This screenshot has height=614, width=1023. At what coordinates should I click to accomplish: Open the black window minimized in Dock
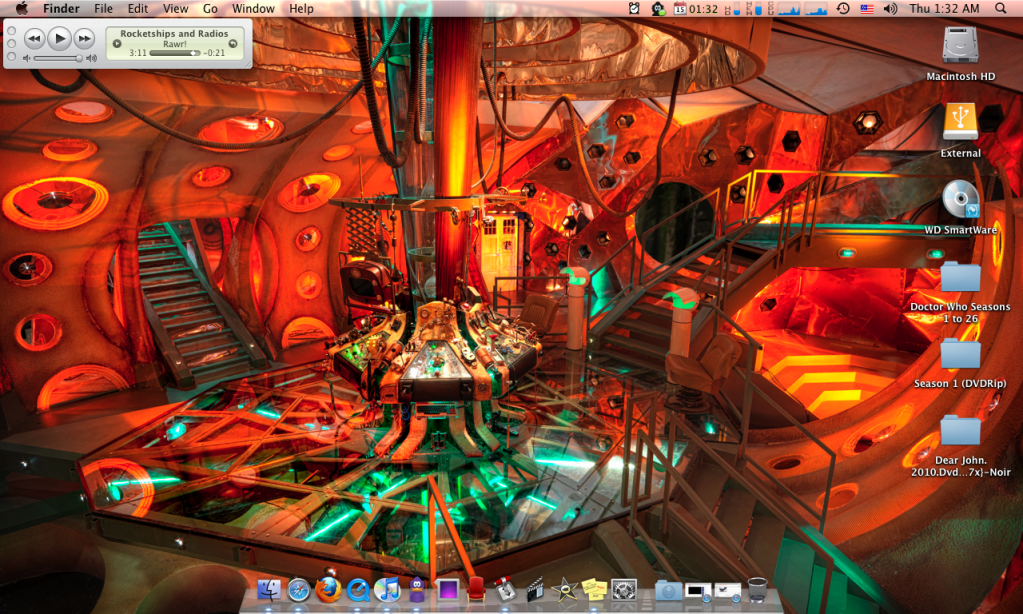pyautogui.click(x=697, y=591)
